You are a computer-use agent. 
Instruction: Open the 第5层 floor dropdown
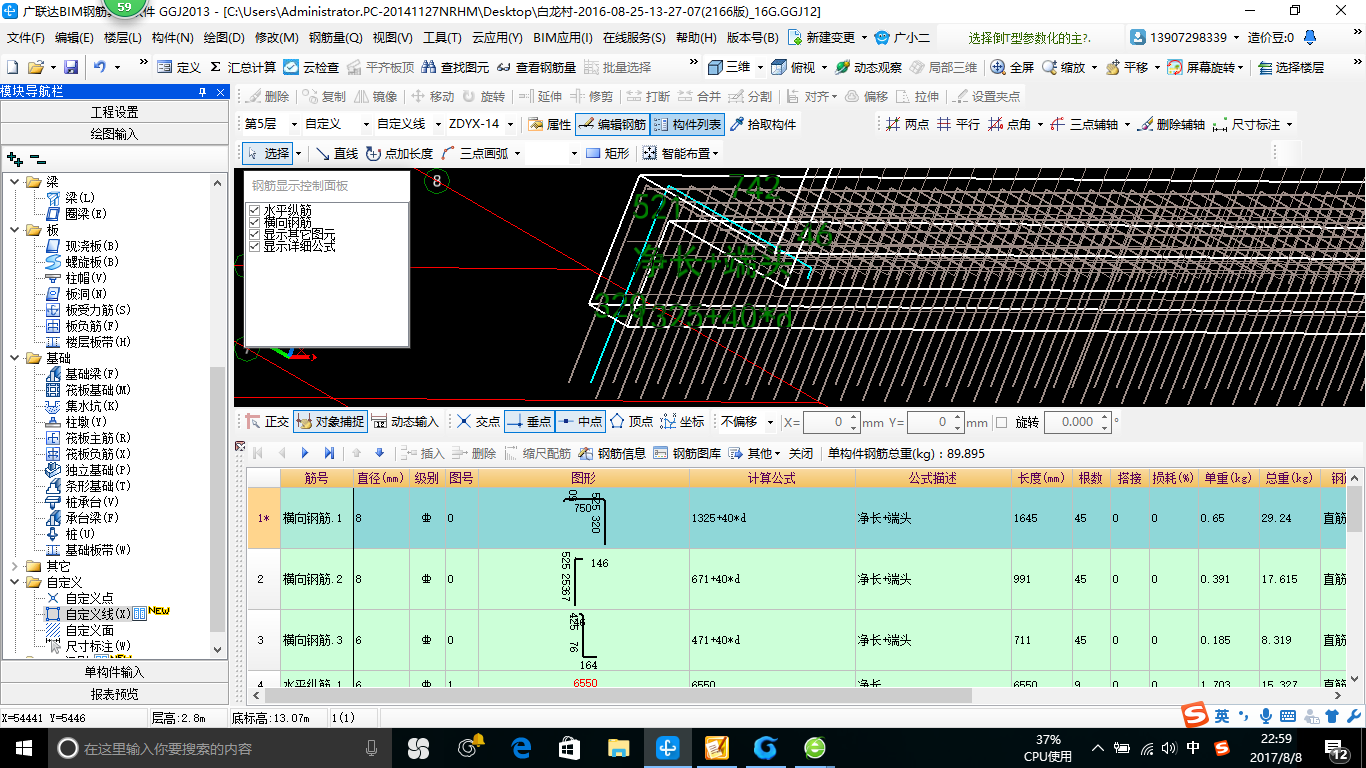(296, 125)
